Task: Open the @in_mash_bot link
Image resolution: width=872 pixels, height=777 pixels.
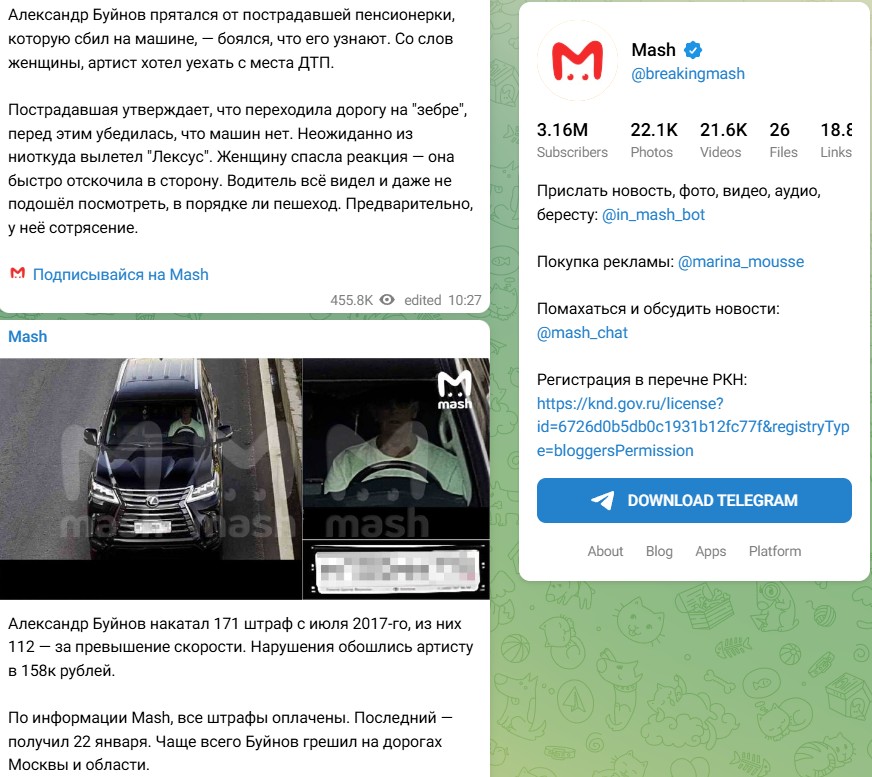Action: tap(653, 215)
